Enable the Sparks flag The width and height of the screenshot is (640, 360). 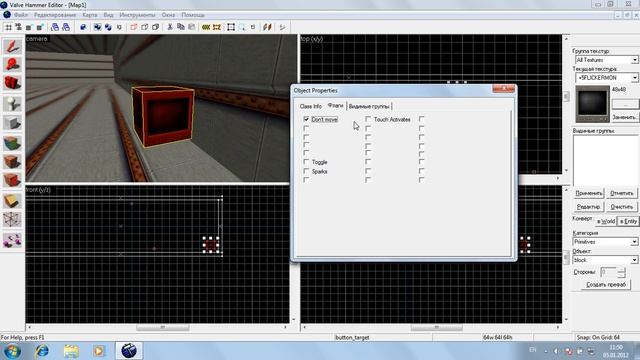[307, 171]
